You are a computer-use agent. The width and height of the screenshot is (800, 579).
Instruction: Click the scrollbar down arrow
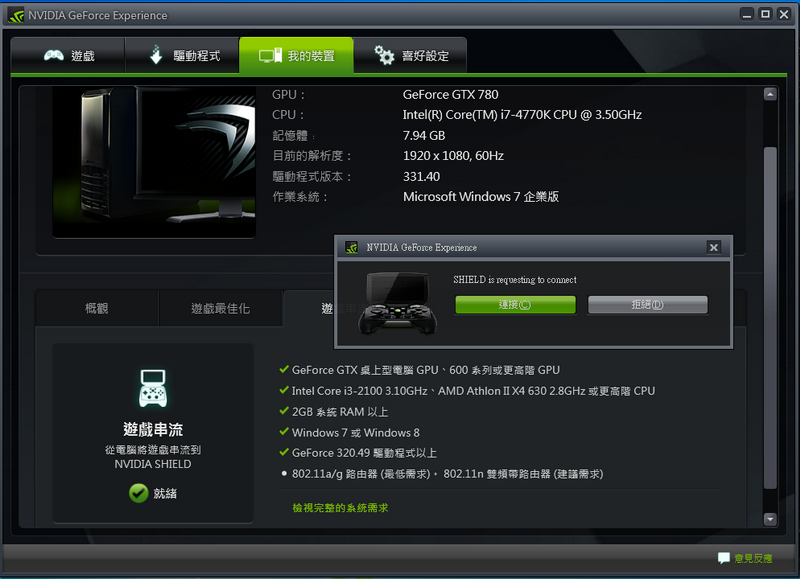click(770, 518)
